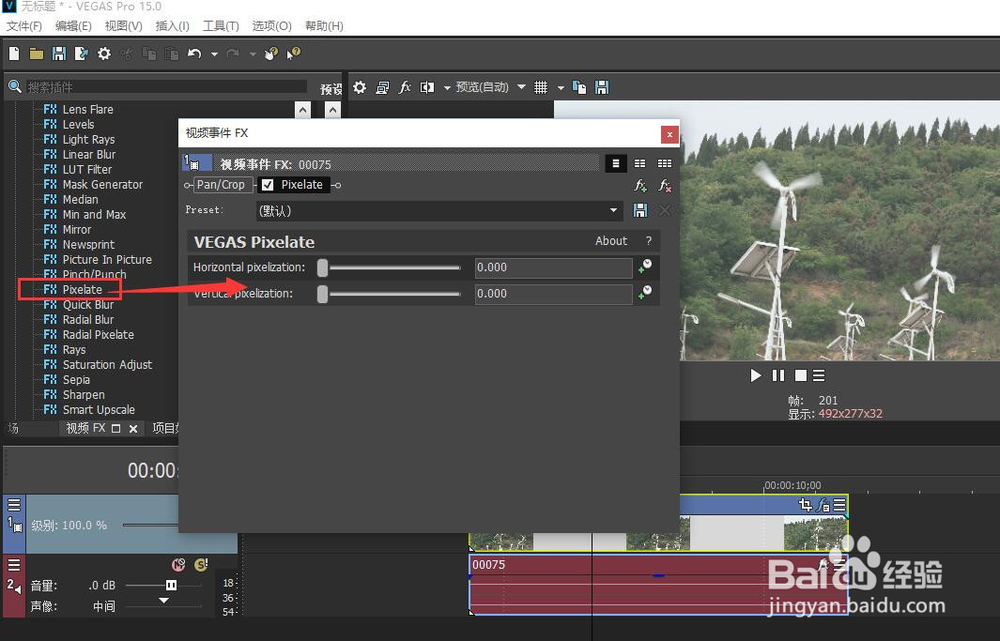Copy snapshot to clipboard icon

click(579, 87)
